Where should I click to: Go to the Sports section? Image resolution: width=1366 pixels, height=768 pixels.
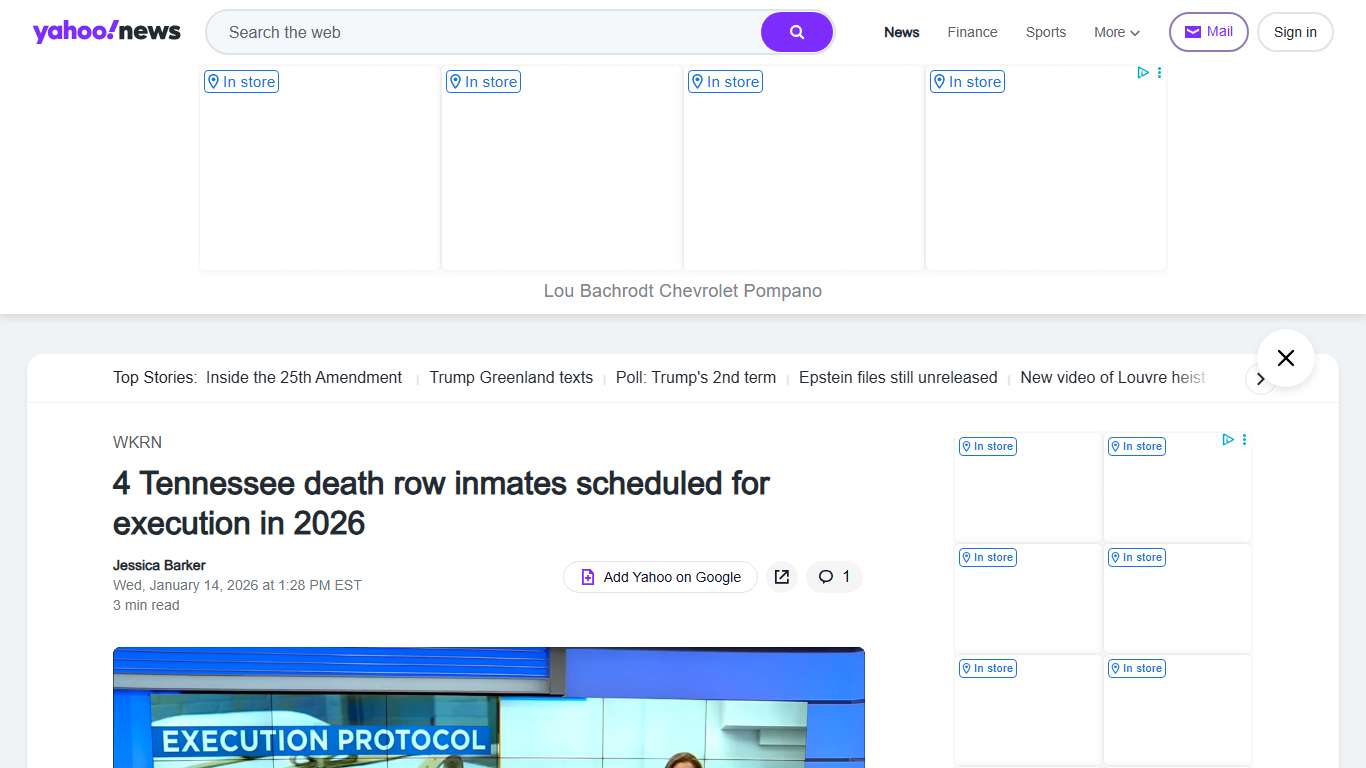click(1045, 32)
